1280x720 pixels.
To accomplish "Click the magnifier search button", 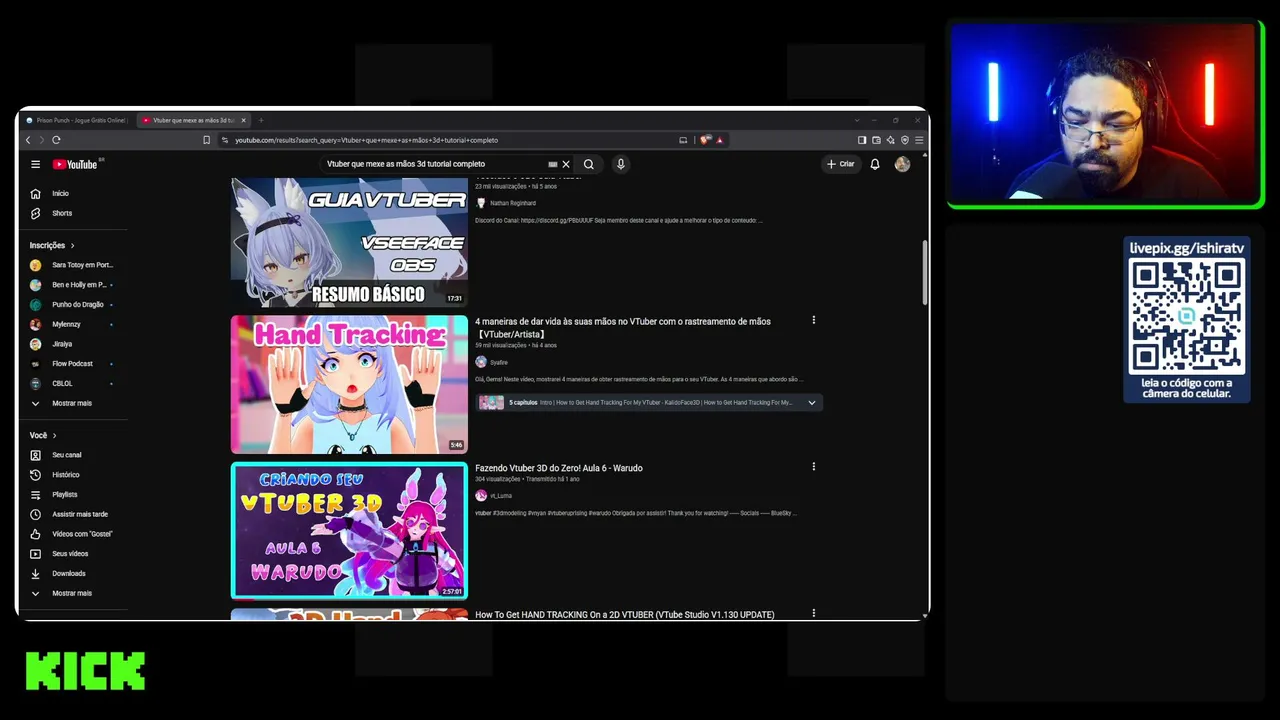I will tap(589, 164).
